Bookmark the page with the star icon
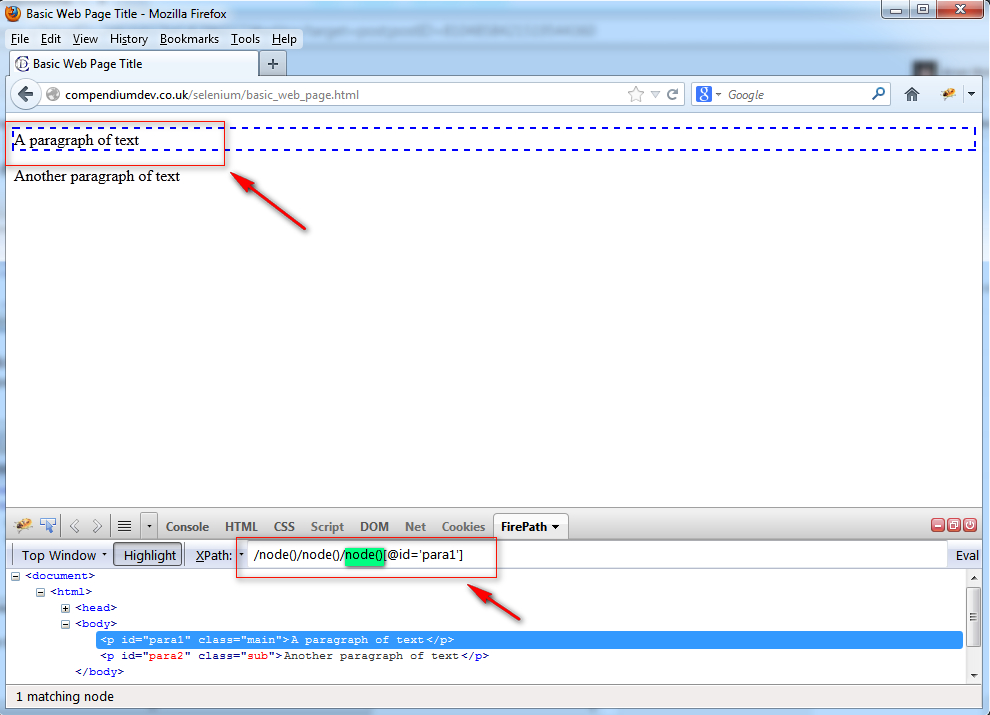990x715 pixels. point(635,93)
